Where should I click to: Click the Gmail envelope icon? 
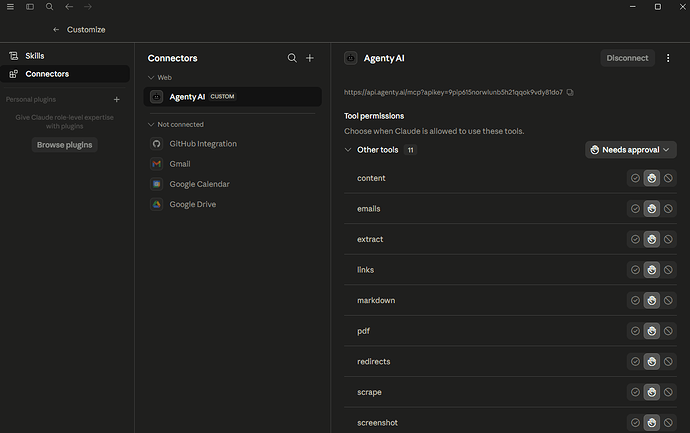pyautogui.click(x=157, y=164)
